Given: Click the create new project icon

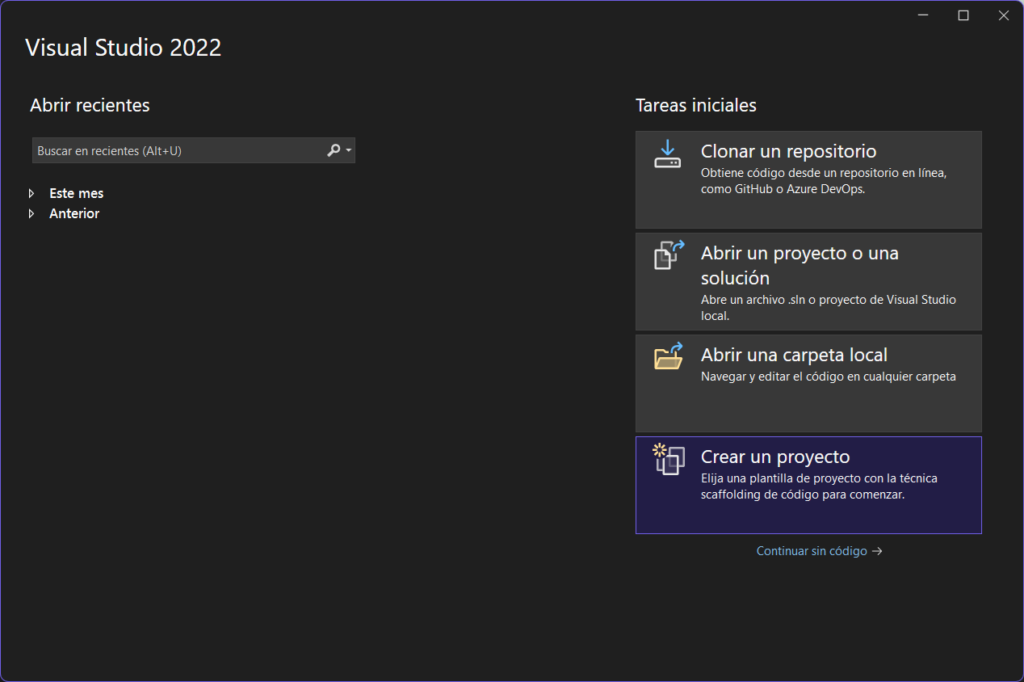Looking at the screenshot, I should (x=669, y=459).
